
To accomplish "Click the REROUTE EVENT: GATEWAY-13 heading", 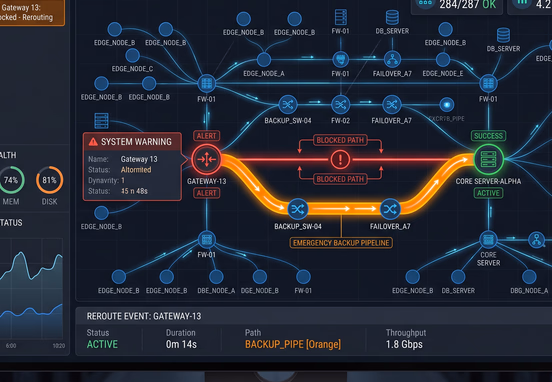I will coord(144,316).
